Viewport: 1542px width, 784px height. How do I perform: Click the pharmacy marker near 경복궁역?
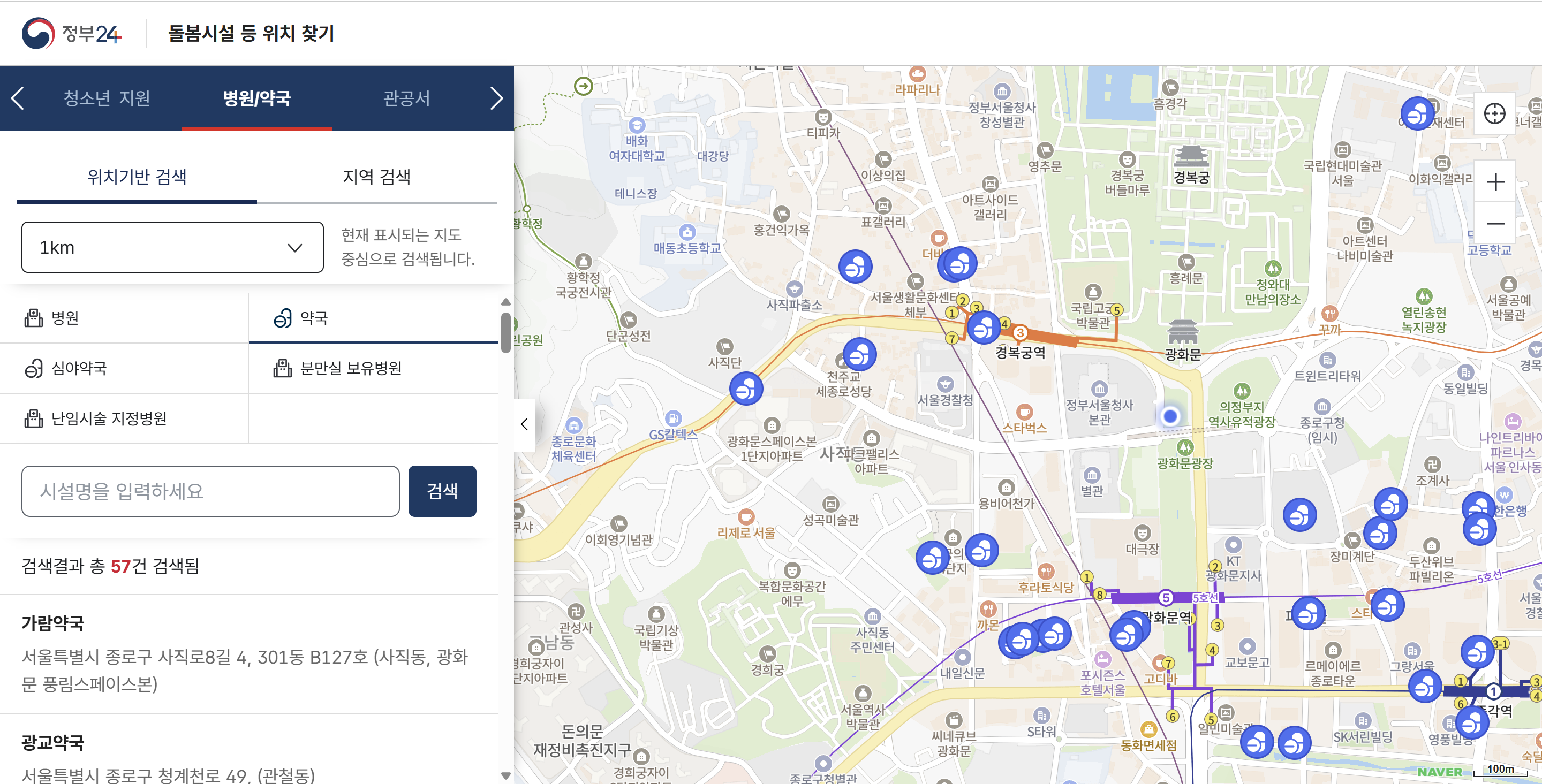[984, 328]
